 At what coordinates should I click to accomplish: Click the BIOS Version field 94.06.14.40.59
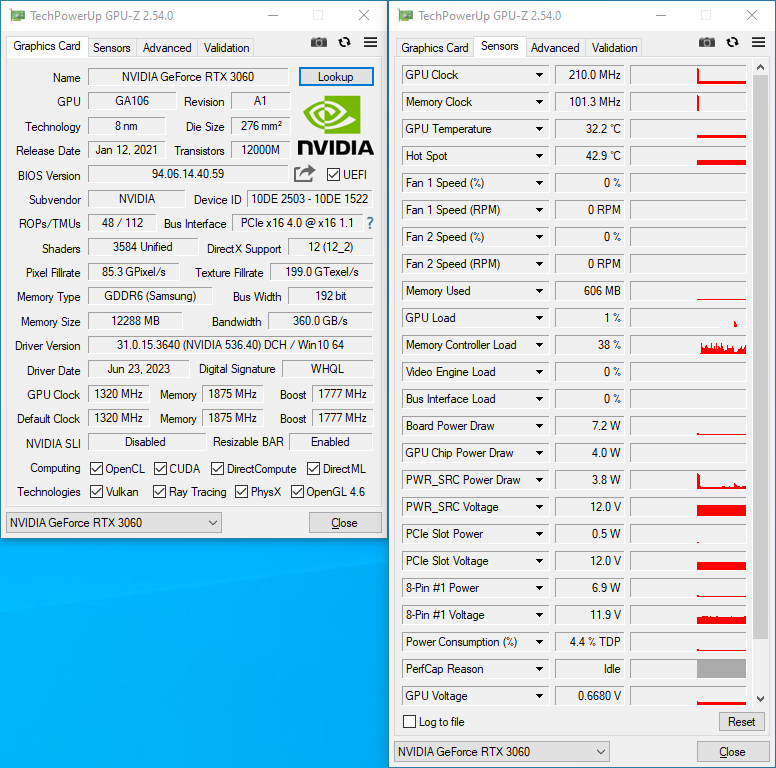point(188,174)
